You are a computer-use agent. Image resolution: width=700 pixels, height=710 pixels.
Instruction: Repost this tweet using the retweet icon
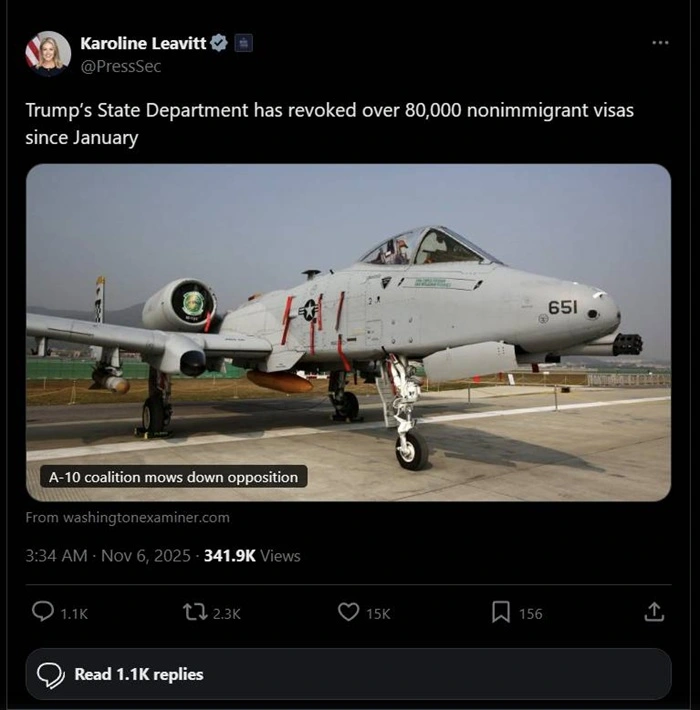point(194,612)
